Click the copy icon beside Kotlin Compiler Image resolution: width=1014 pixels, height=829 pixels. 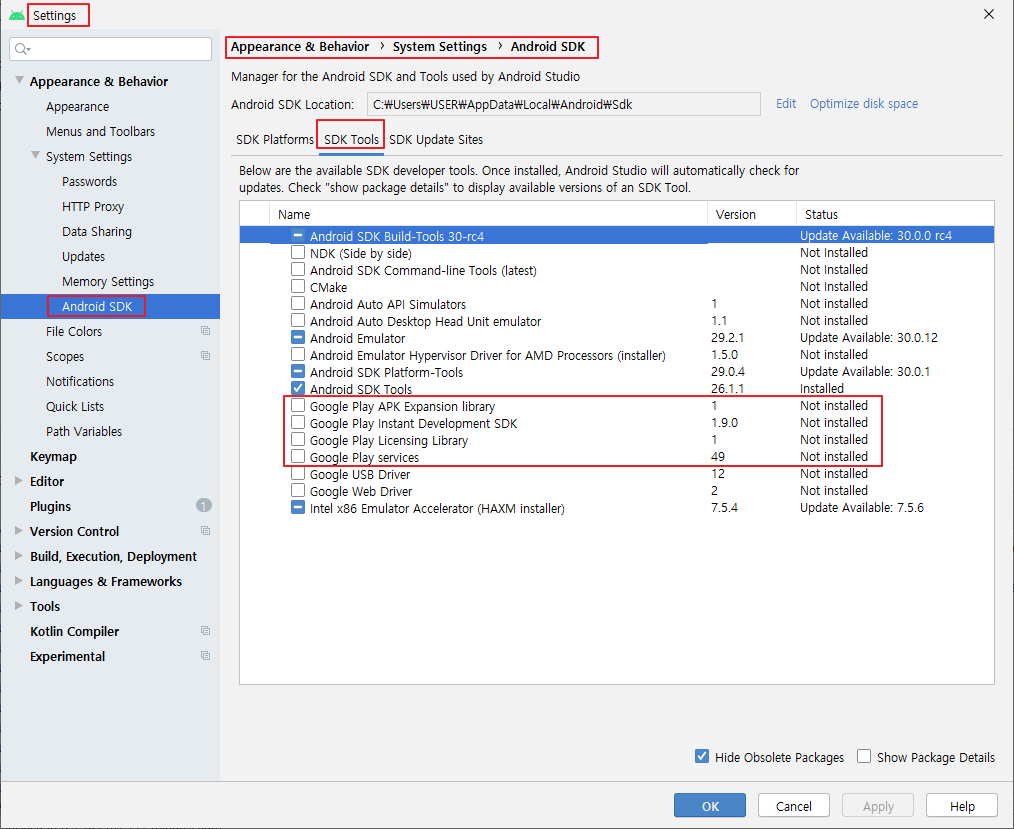[206, 631]
